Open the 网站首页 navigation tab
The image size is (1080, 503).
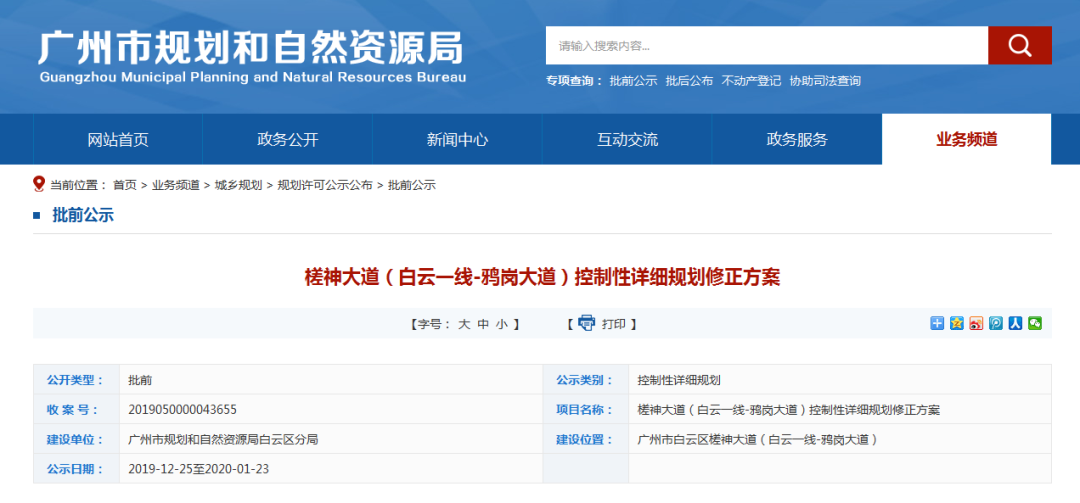point(118,140)
